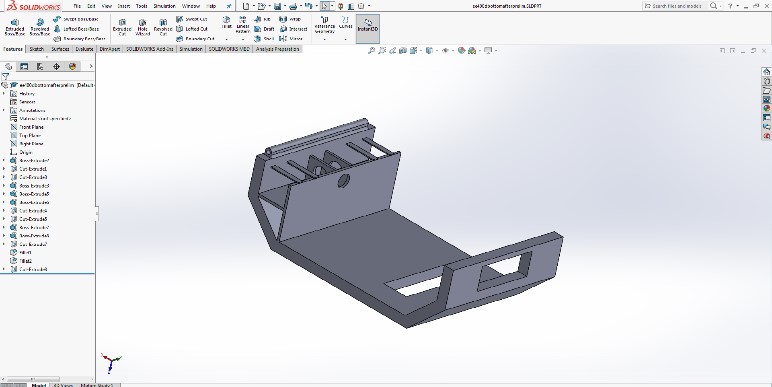Switch to the DisplayManager panel tab

pos(72,66)
